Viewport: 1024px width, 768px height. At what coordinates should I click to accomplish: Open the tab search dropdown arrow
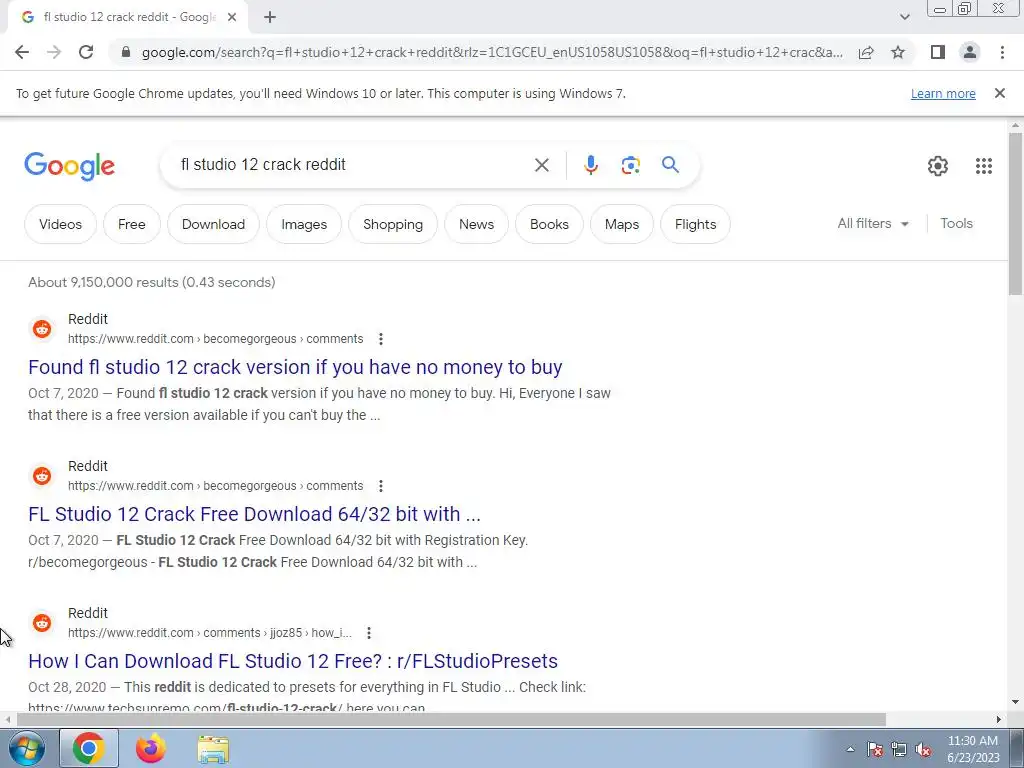tap(904, 17)
